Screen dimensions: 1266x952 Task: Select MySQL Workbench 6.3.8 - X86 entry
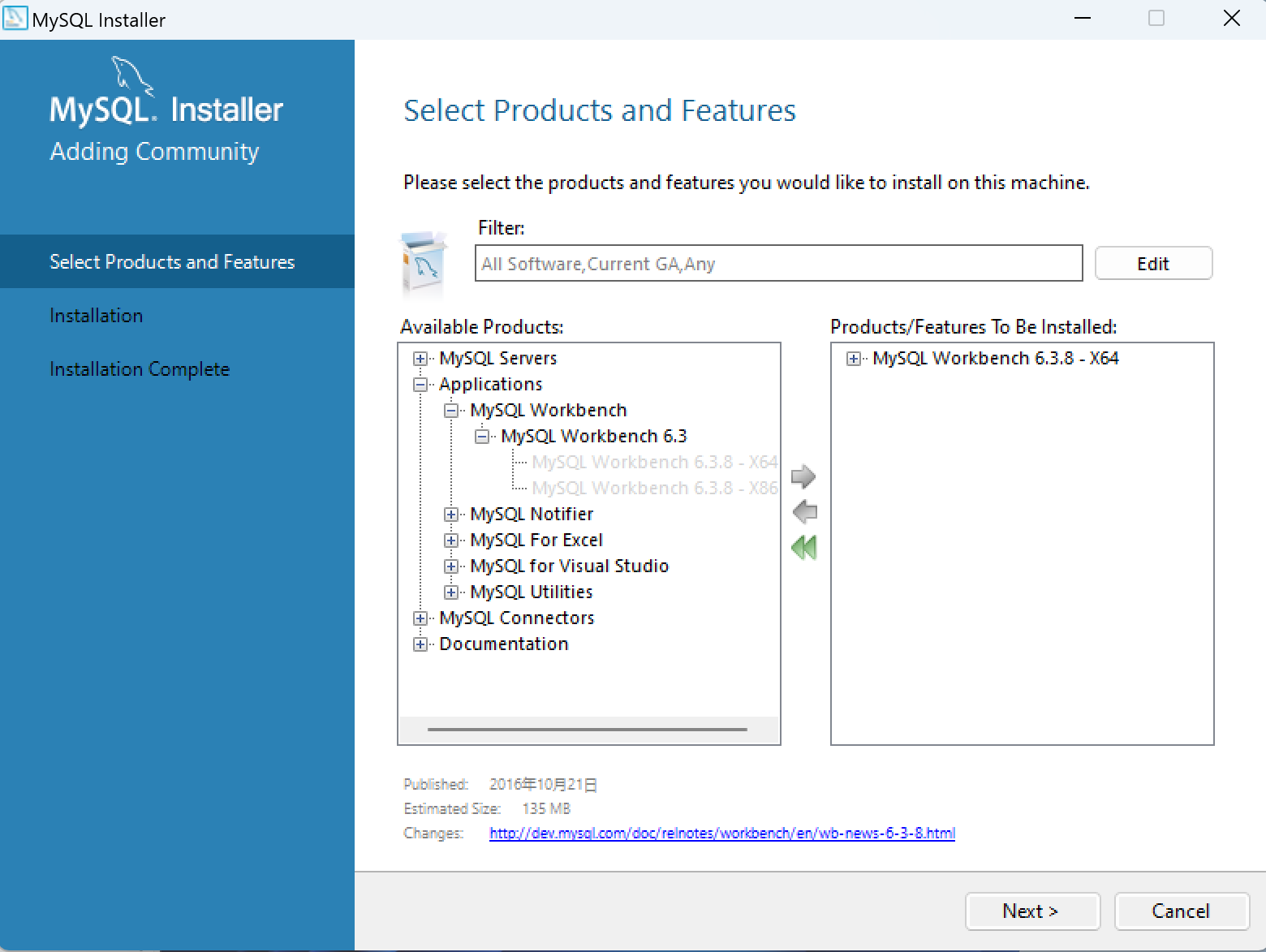[654, 488]
